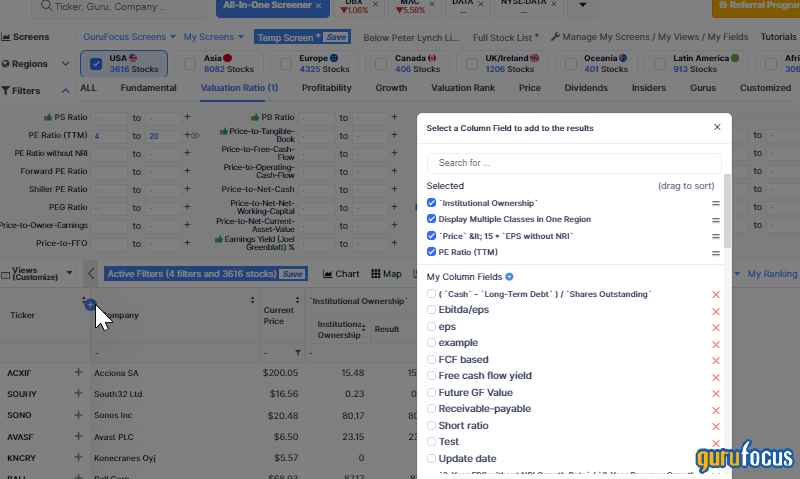Click the search magnifier icon in top bar

46,6
